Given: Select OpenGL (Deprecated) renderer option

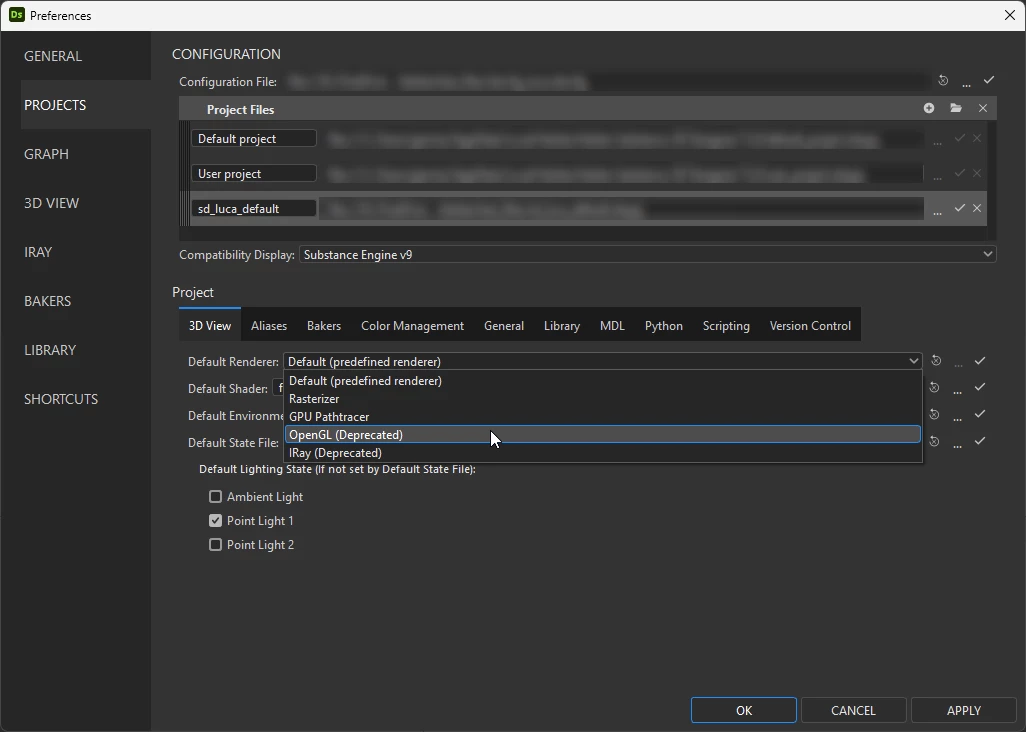Looking at the screenshot, I should pyautogui.click(x=603, y=434).
